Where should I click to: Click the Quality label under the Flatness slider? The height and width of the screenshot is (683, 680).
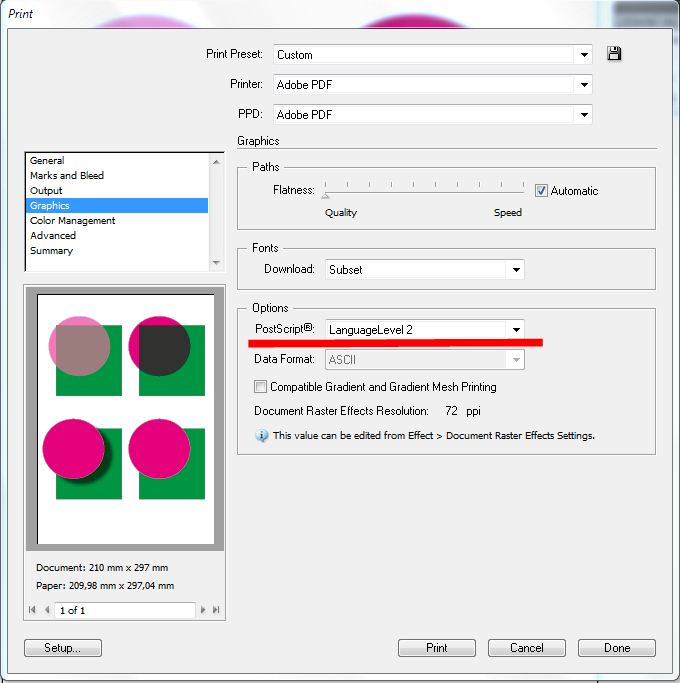(341, 213)
